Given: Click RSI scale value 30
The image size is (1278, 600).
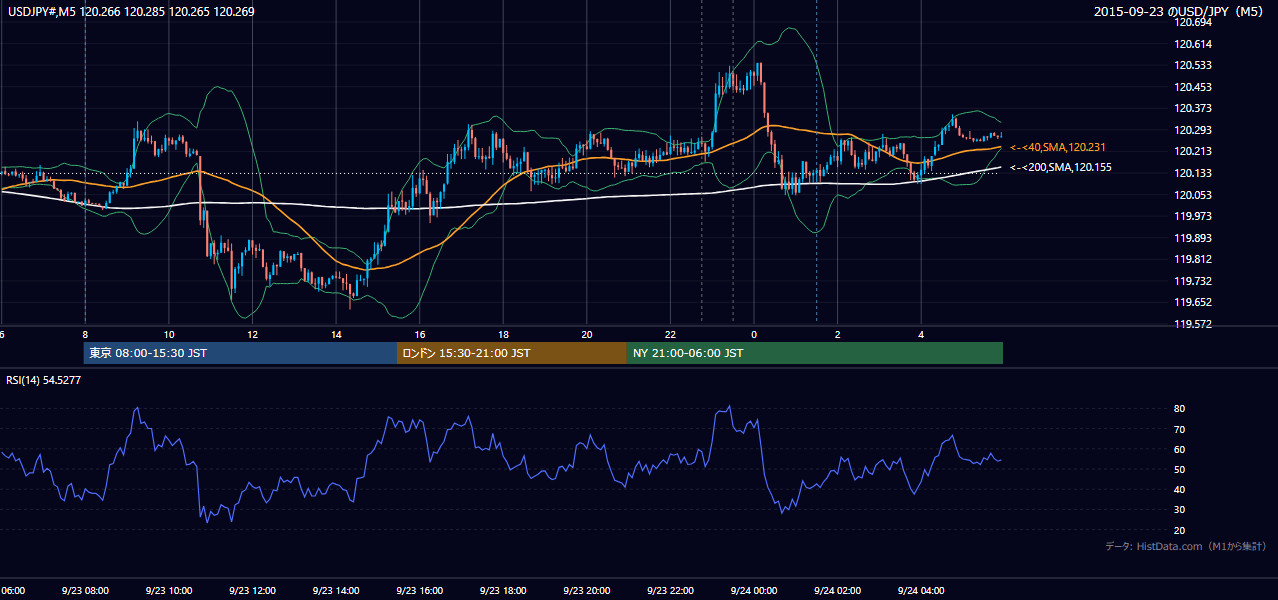Looking at the screenshot, I should [1180, 510].
